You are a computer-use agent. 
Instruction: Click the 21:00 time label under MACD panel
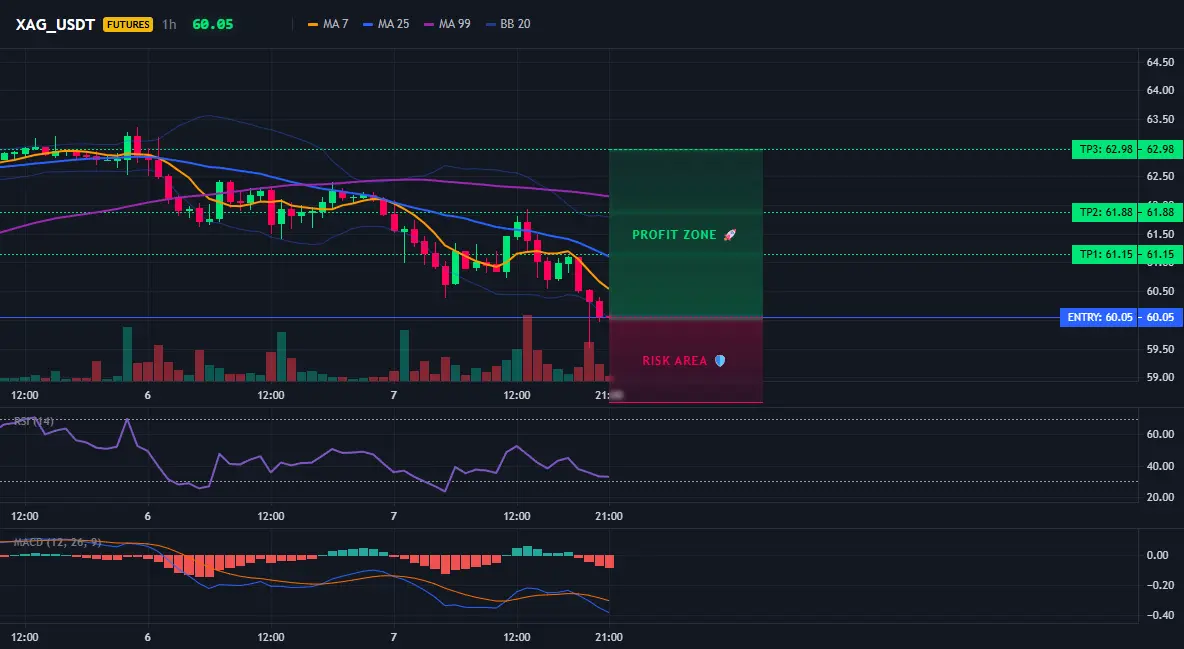[609, 637]
